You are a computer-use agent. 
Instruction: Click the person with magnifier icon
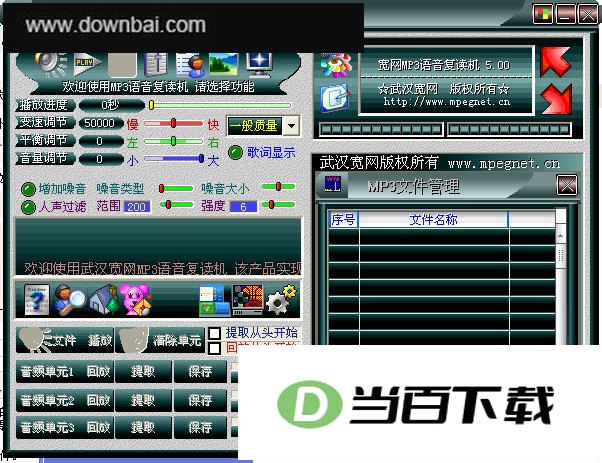69,300
